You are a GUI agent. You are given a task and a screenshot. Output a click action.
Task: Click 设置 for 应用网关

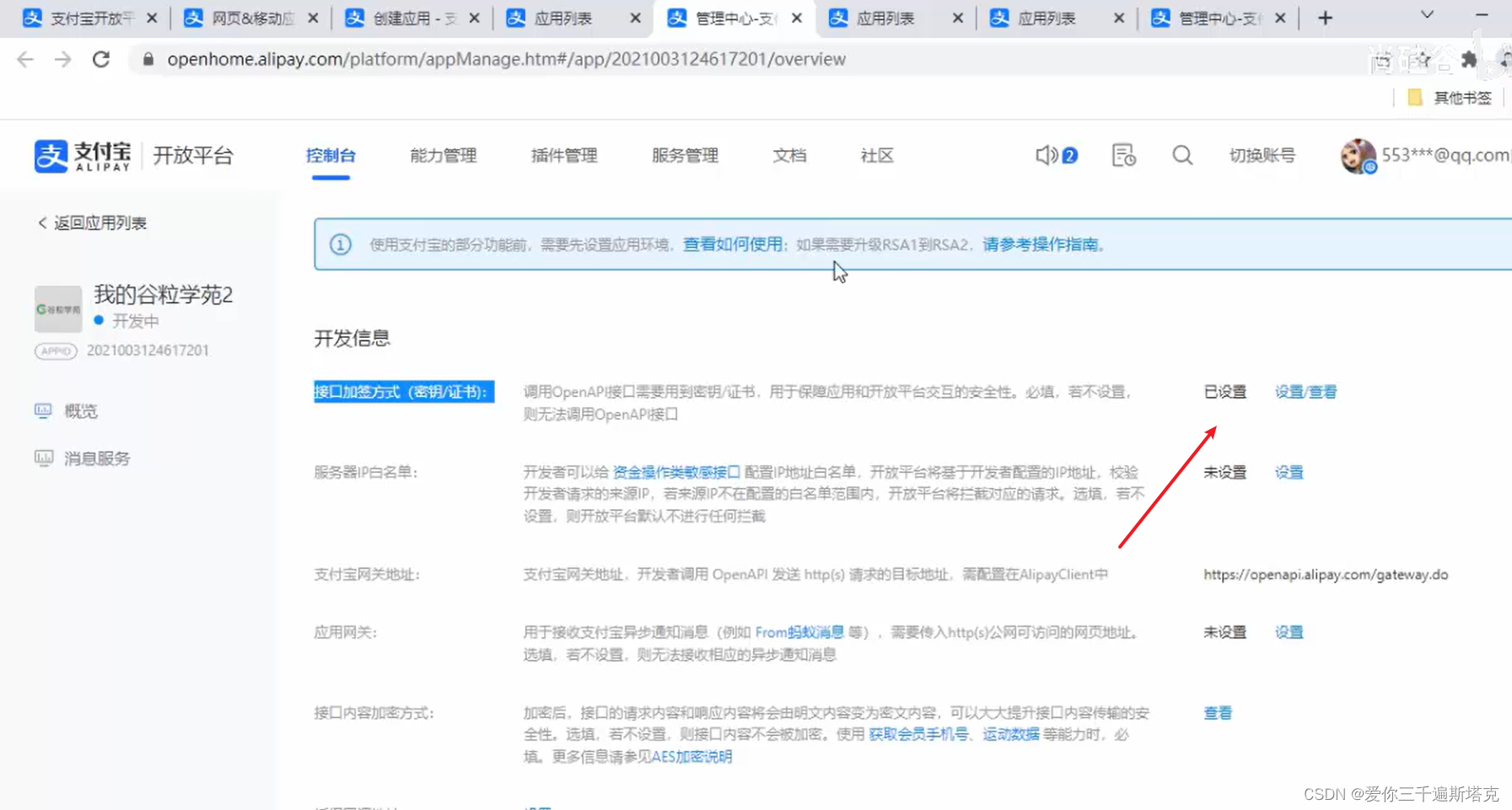(1289, 632)
